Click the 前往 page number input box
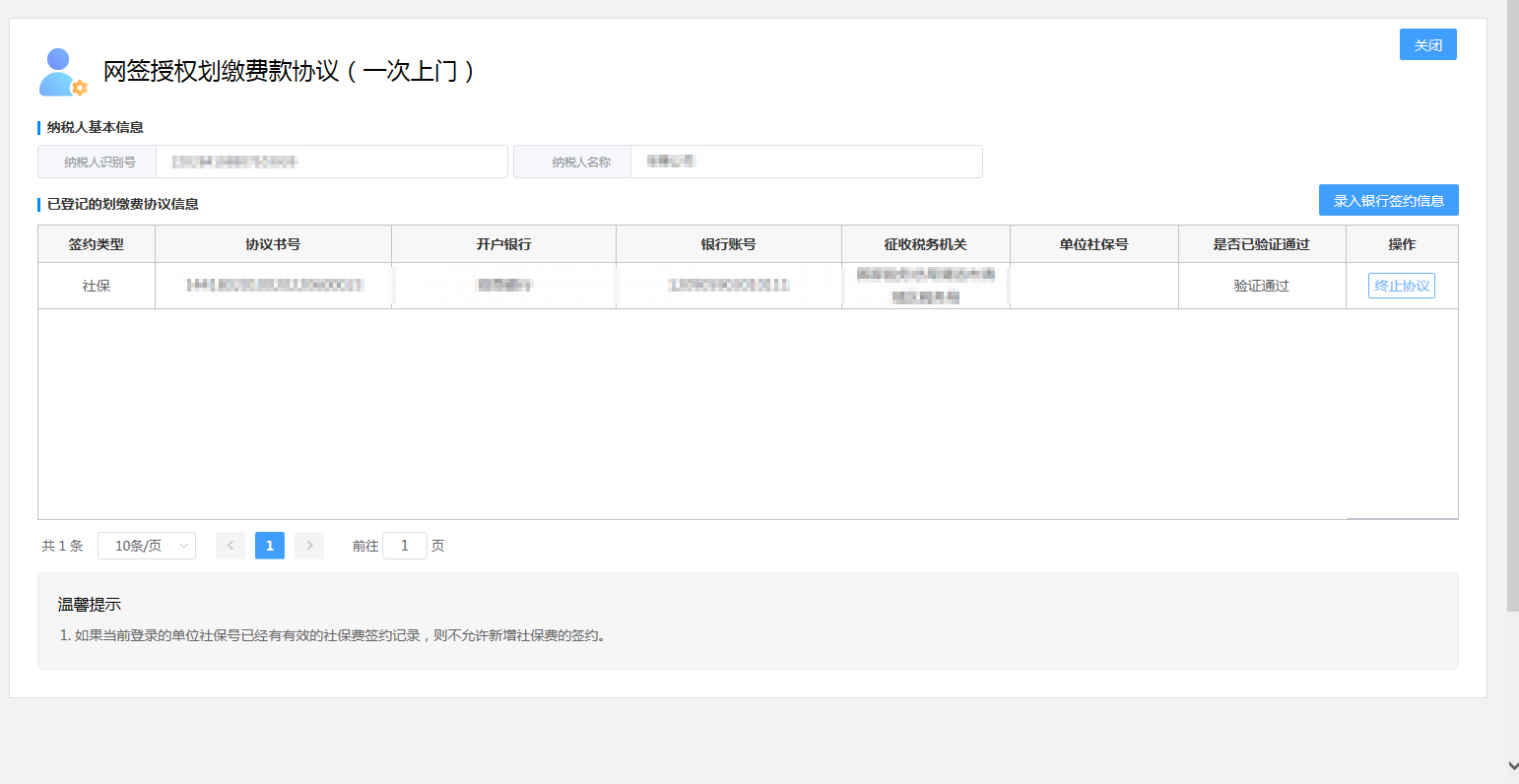The width and height of the screenshot is (1519, 784). point(404,546)
